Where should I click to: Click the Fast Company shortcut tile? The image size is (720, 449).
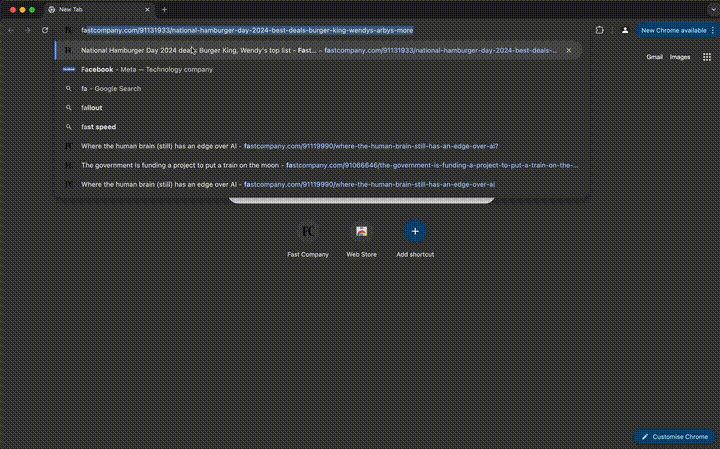pos(308,239)
